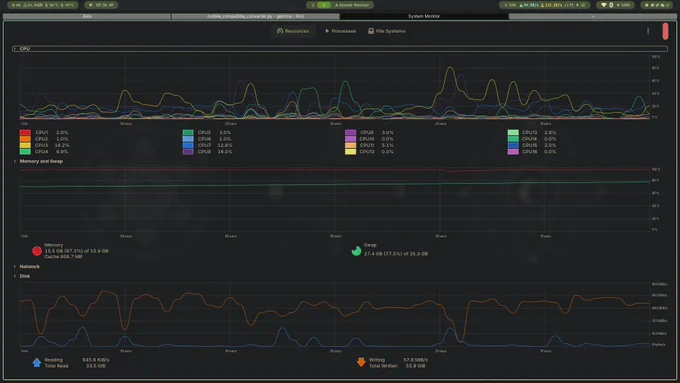
Task: Change the CPU1 red color swatch
Action: pos(25,133)
